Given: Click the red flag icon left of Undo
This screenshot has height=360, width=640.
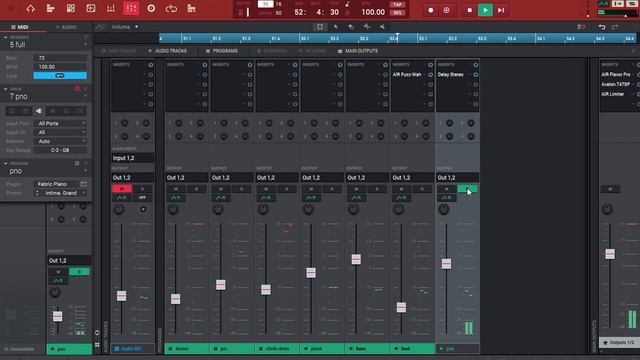Looking at the screenshot, I should [x=581, y=27].
